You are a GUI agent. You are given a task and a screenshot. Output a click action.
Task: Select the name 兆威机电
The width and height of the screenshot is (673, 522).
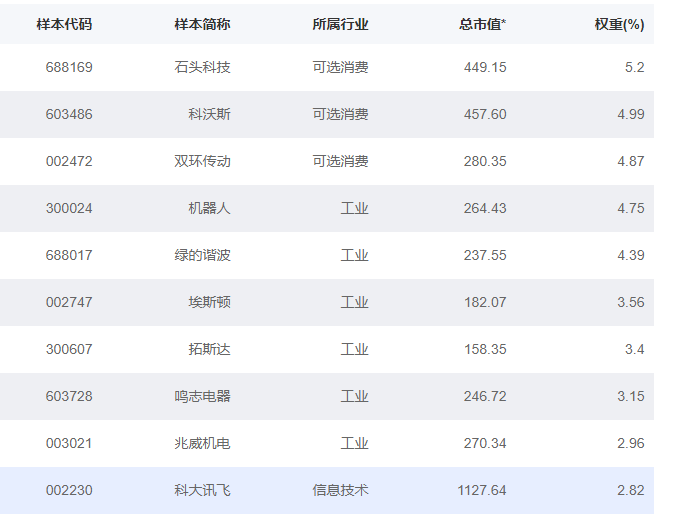(x=203, y=443)
